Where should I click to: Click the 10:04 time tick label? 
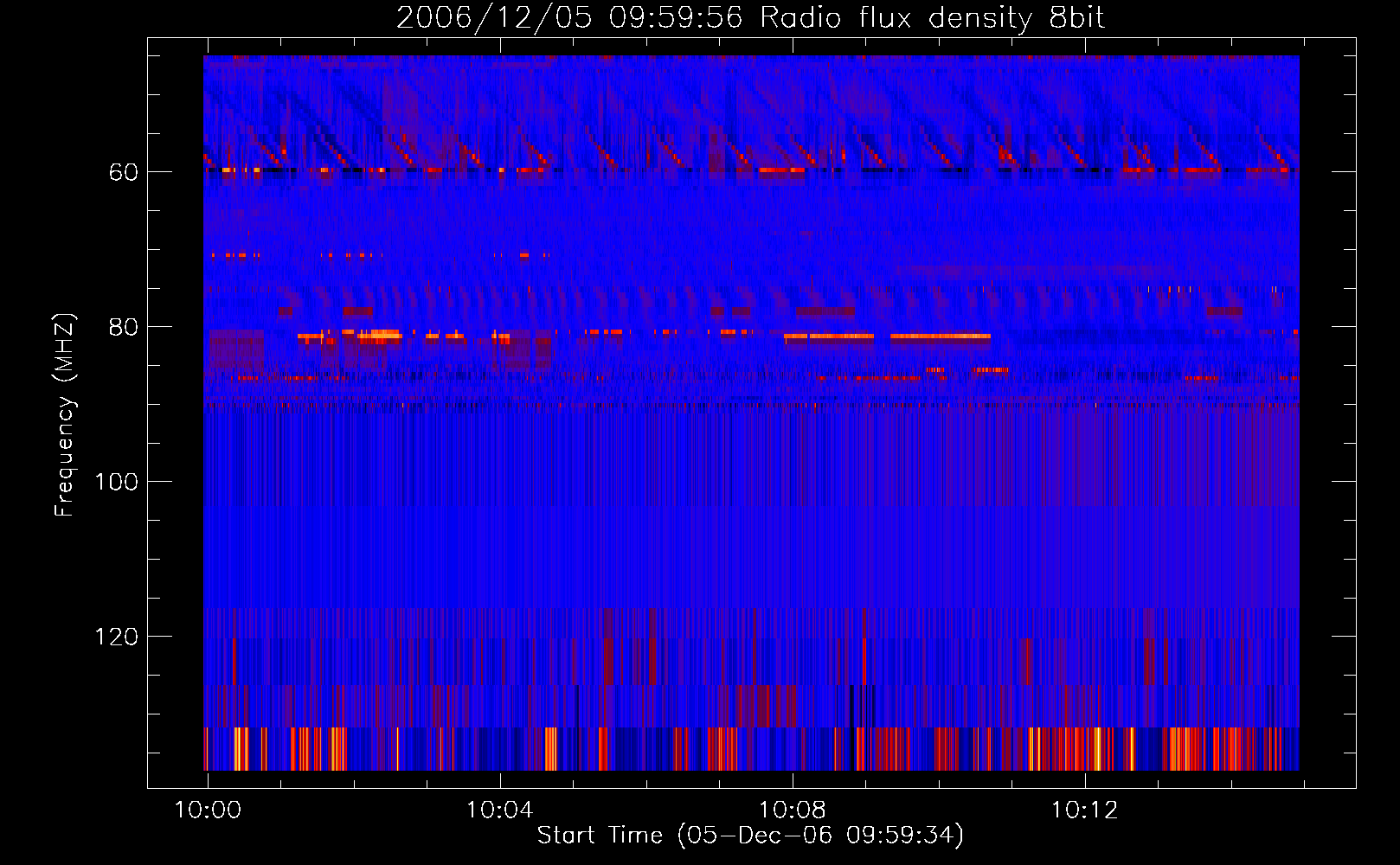tap(500, 810)
